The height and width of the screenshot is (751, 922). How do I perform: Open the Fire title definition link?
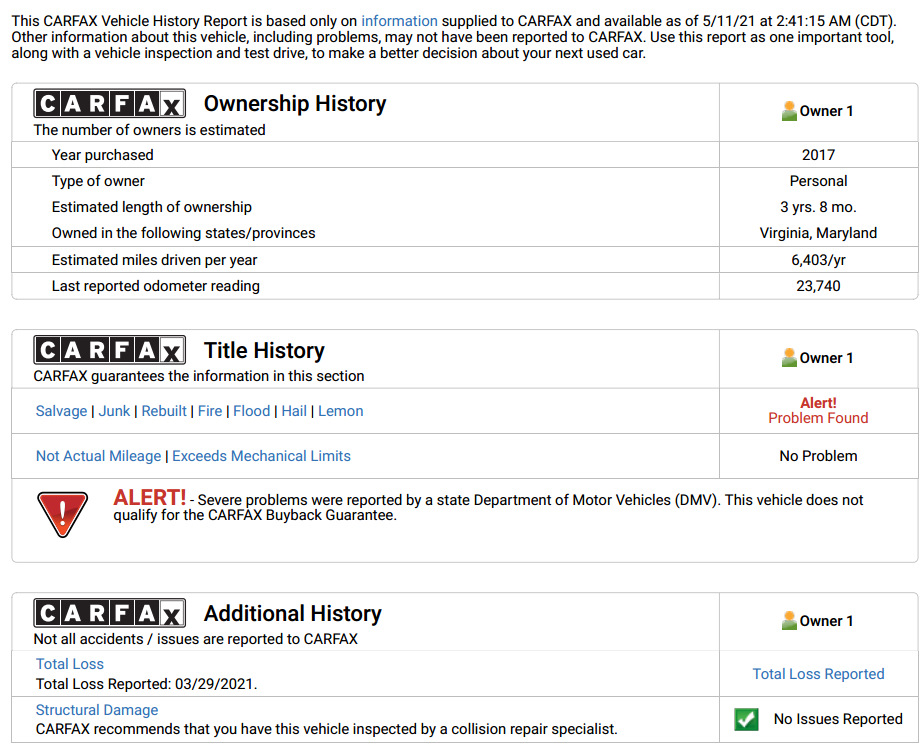210,411
